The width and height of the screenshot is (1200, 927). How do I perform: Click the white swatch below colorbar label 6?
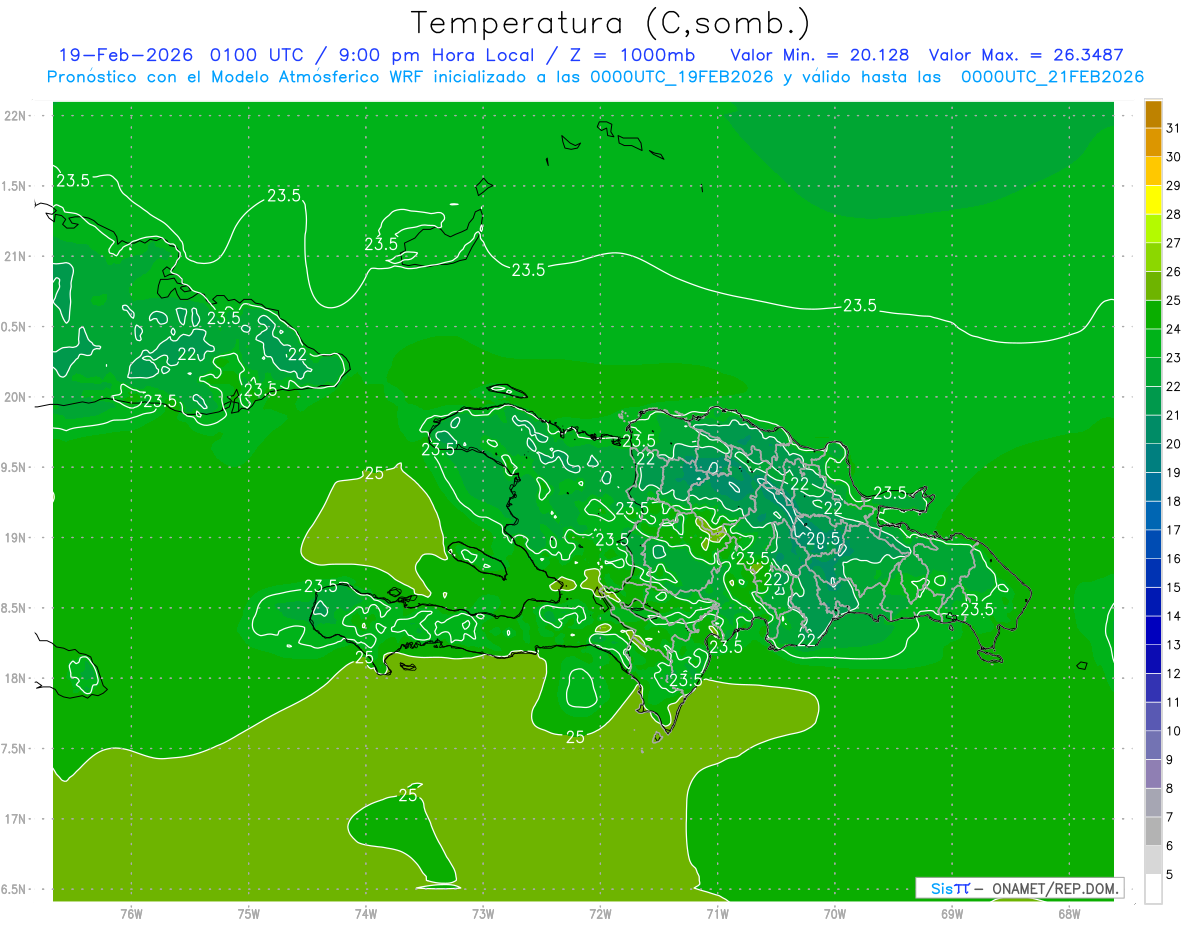[1153, 889]
